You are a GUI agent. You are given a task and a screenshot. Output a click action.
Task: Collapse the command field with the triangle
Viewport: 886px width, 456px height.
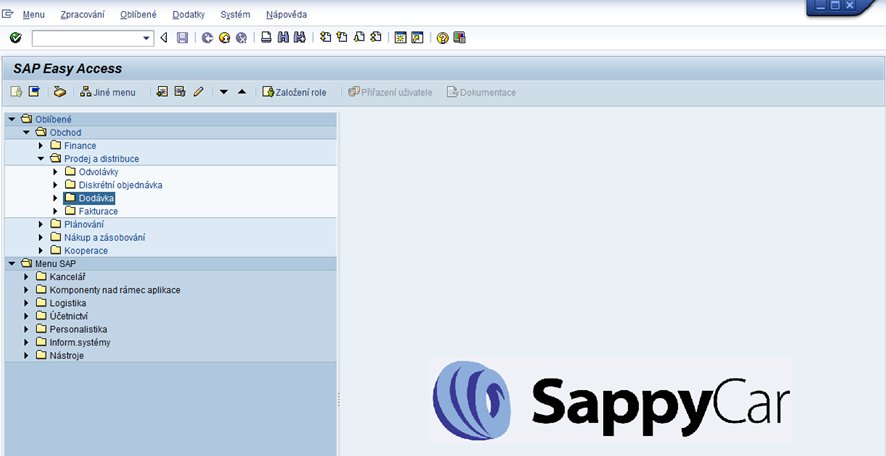point(164,38)
